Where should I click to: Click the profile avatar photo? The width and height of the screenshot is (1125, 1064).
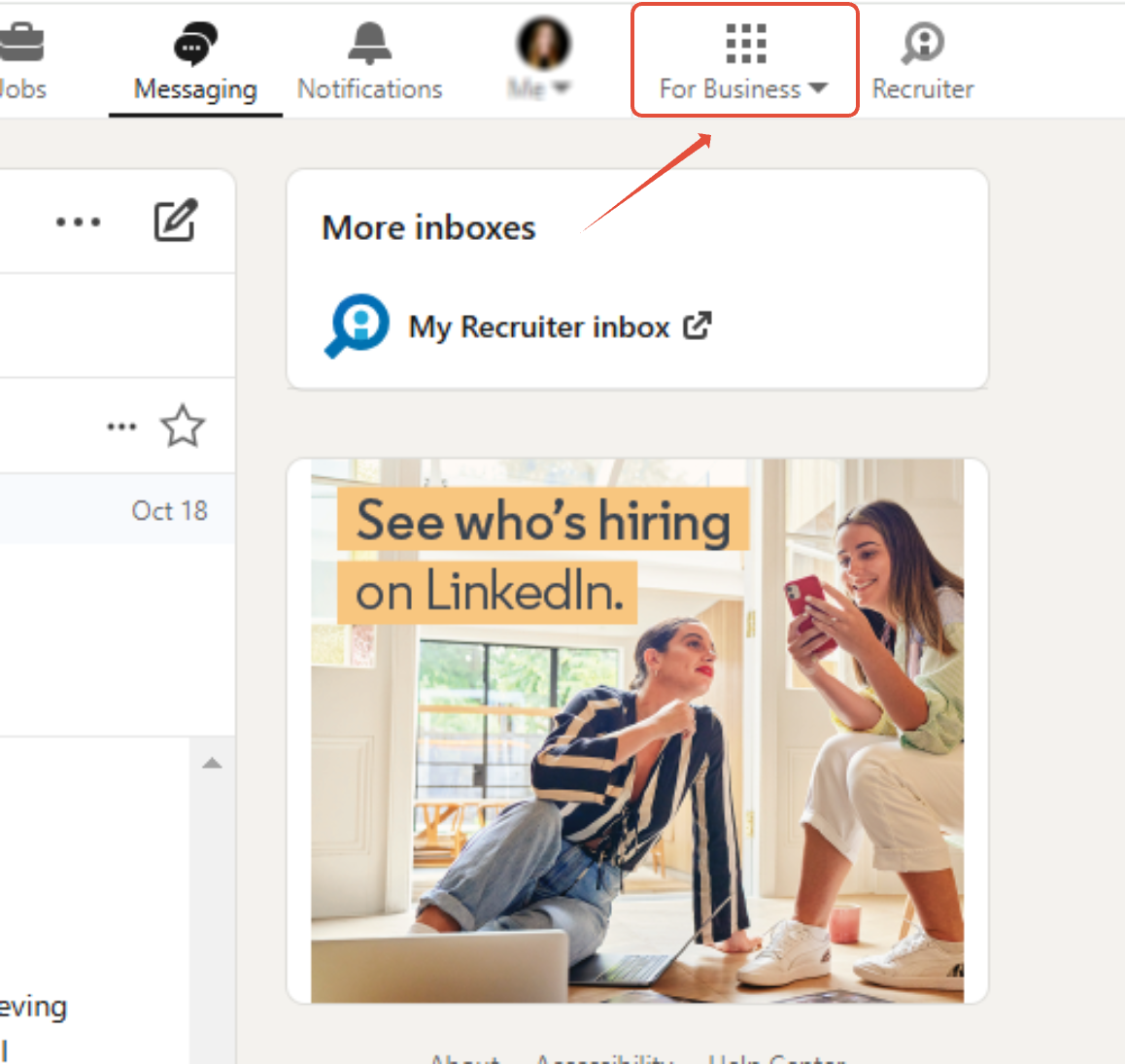pos(543,43)
